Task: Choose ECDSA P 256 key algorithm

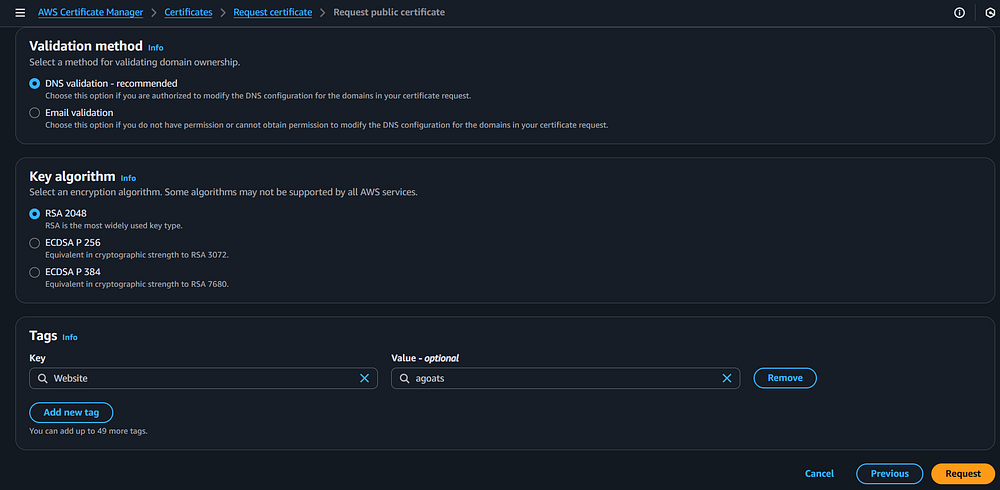Action: coord(35,243)
